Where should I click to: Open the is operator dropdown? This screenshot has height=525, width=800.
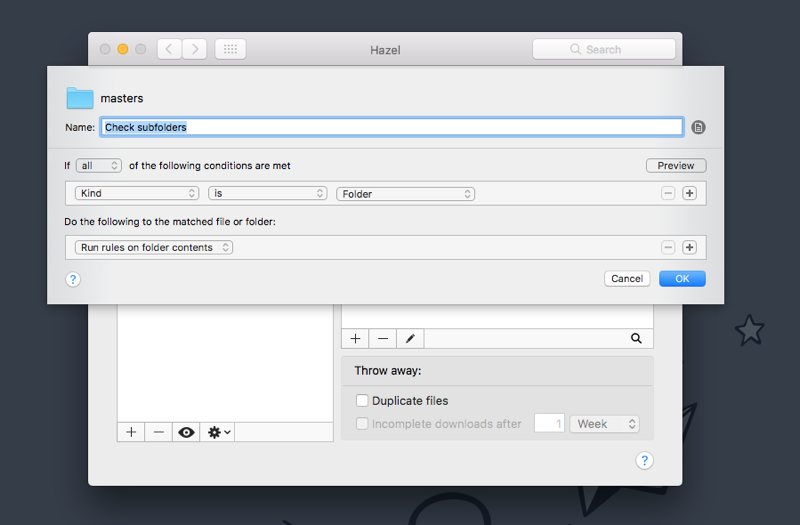267,193
